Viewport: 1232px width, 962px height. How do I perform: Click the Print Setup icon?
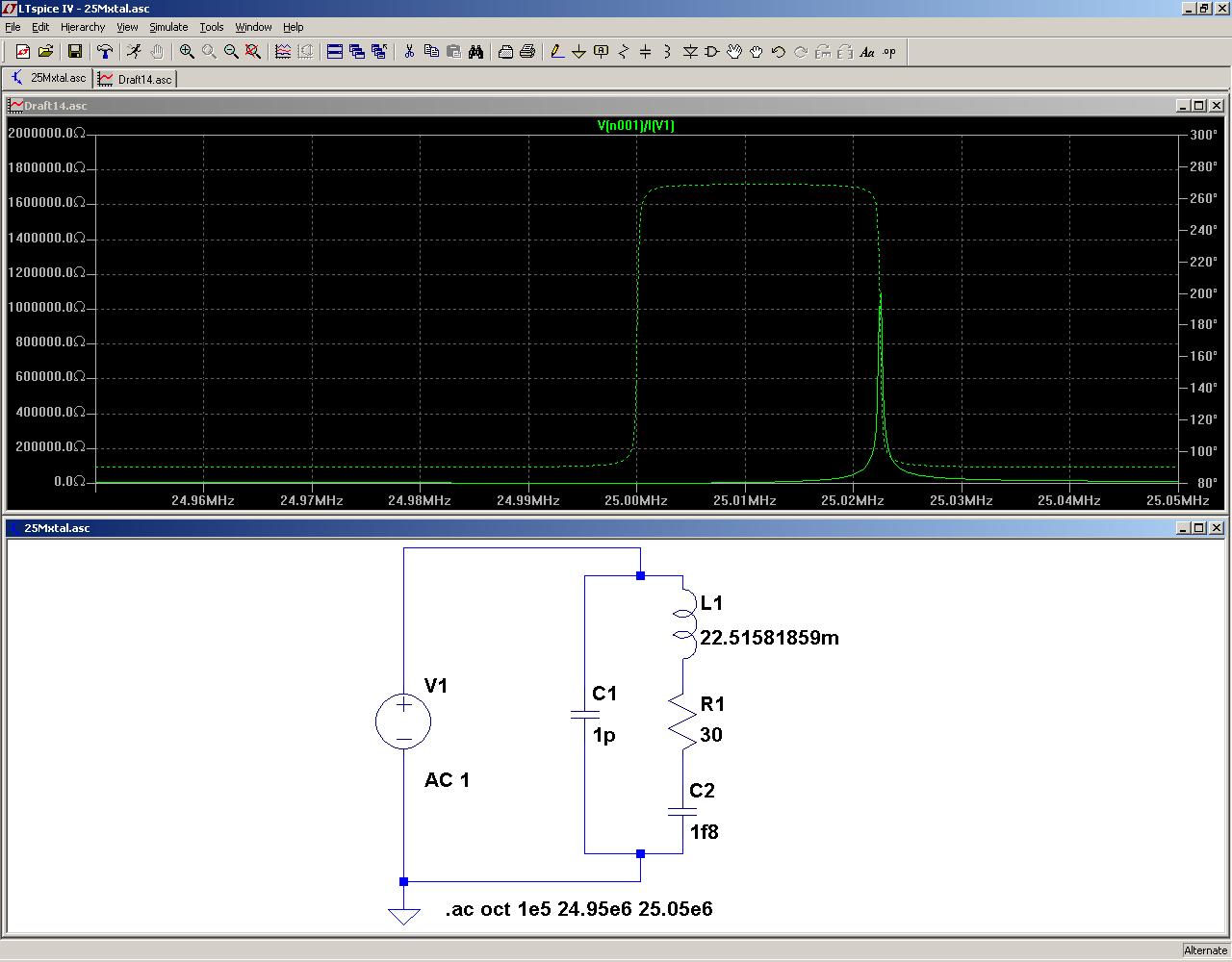[x=505, y=52]
